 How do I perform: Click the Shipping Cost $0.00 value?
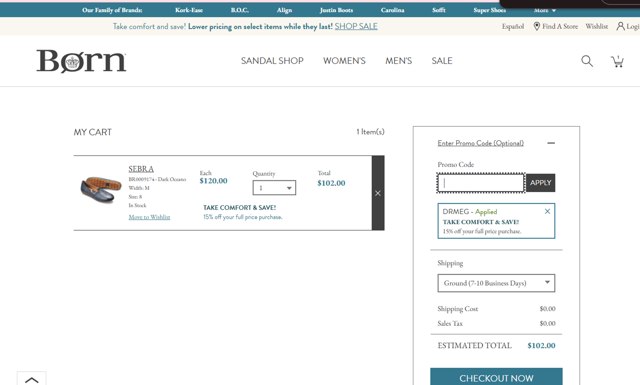tap(547, 309)
